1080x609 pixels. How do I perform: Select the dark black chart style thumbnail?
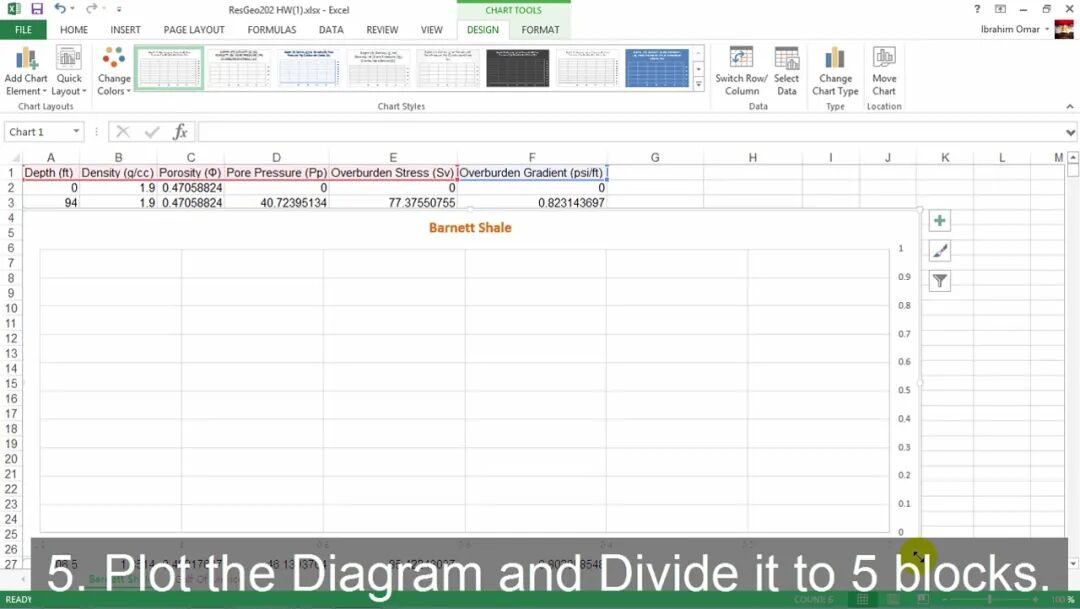(x=518, y=68)
